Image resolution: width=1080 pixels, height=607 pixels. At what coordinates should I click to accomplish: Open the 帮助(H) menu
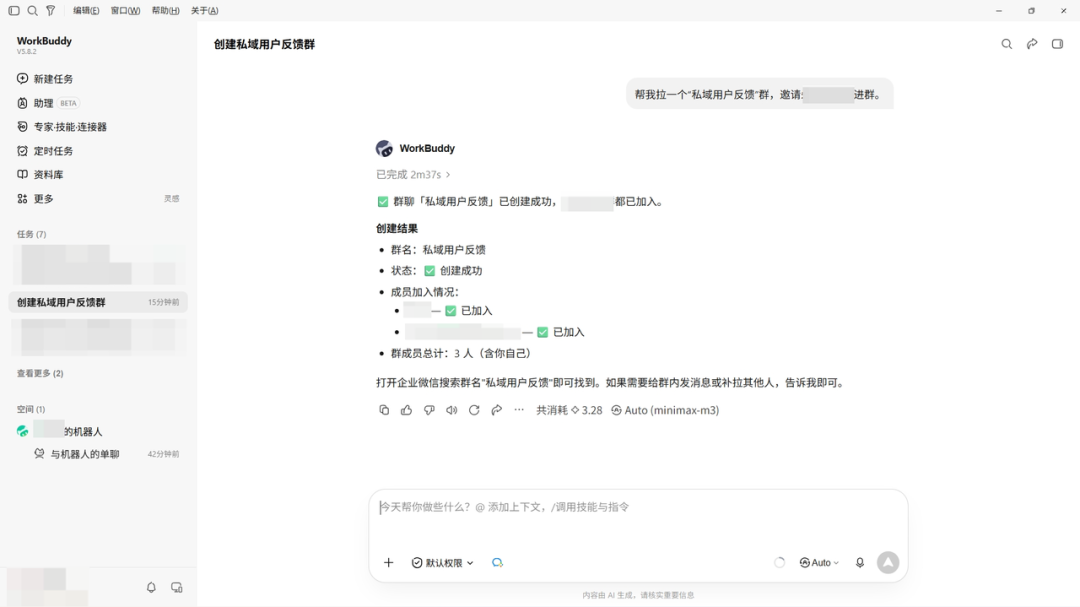tap(165, 10)
